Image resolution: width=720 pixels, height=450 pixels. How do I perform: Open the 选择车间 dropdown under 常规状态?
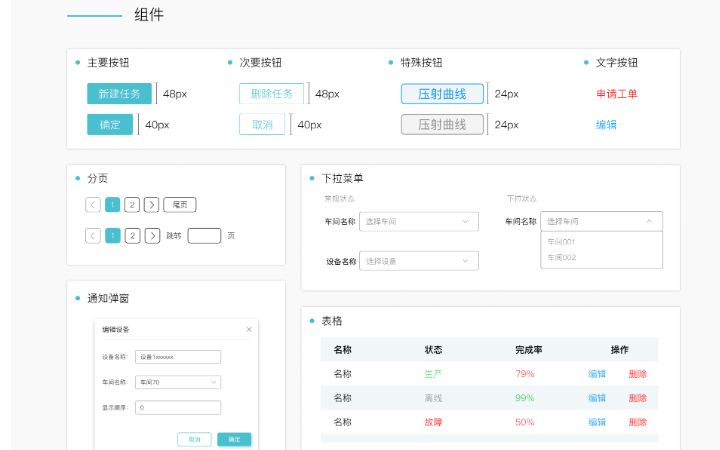(419, 221)
